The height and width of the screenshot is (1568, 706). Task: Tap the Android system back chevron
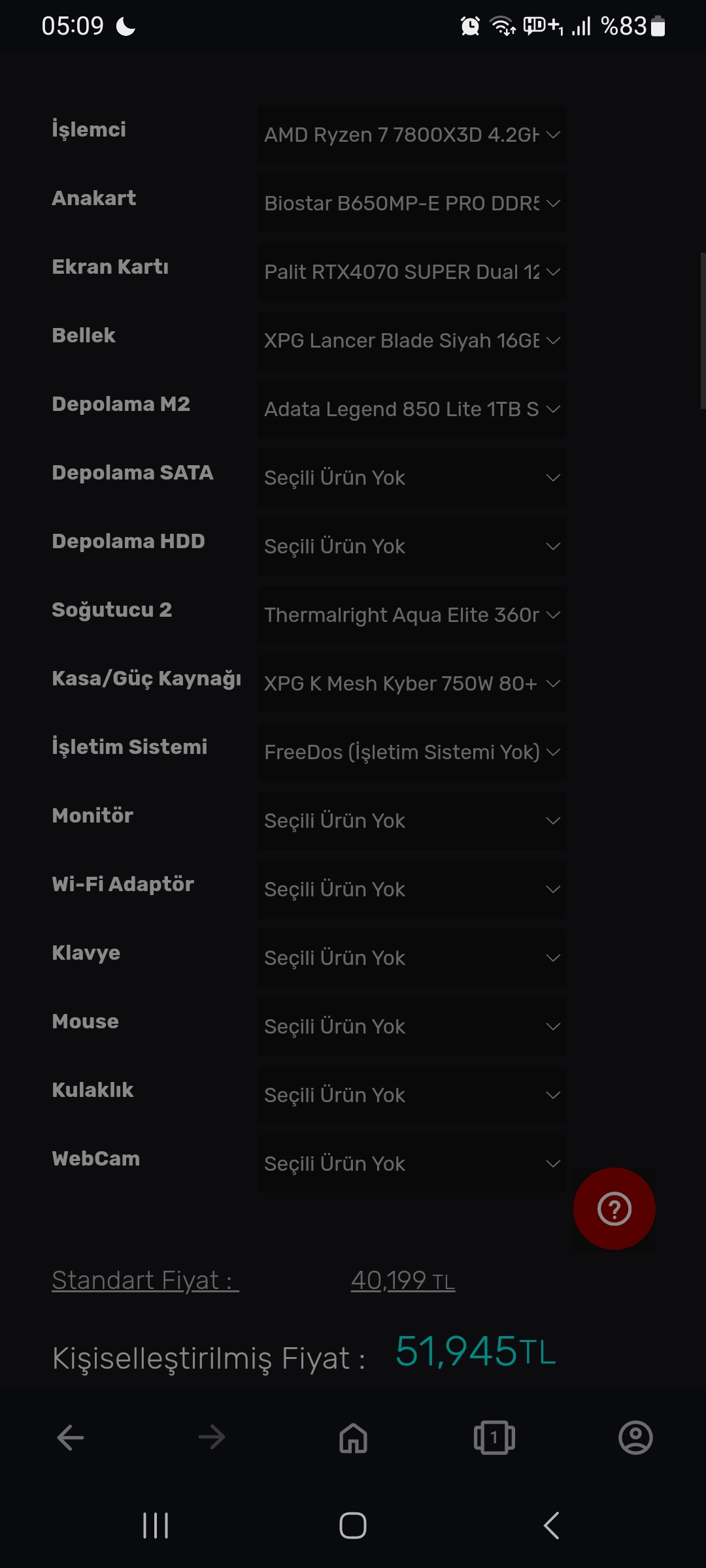tap(551, 1526)
